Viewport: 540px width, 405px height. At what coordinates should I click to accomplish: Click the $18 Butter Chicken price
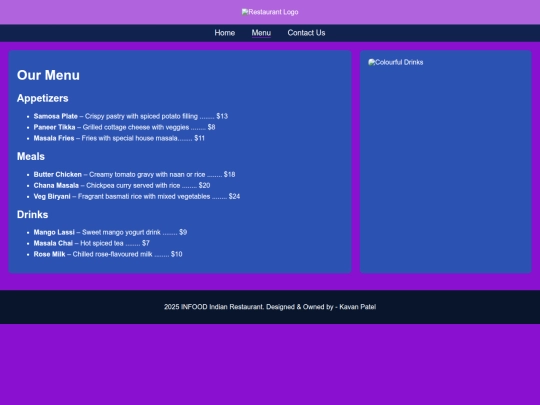pos(229,174)
